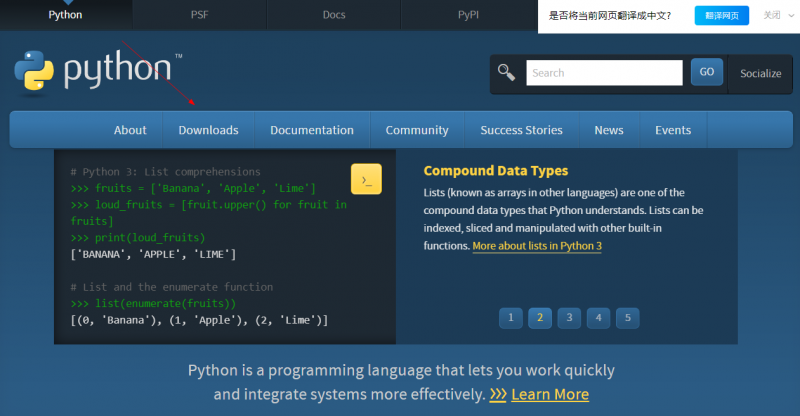Click the GO search button

pyautogui.click(x=707, y=72)
